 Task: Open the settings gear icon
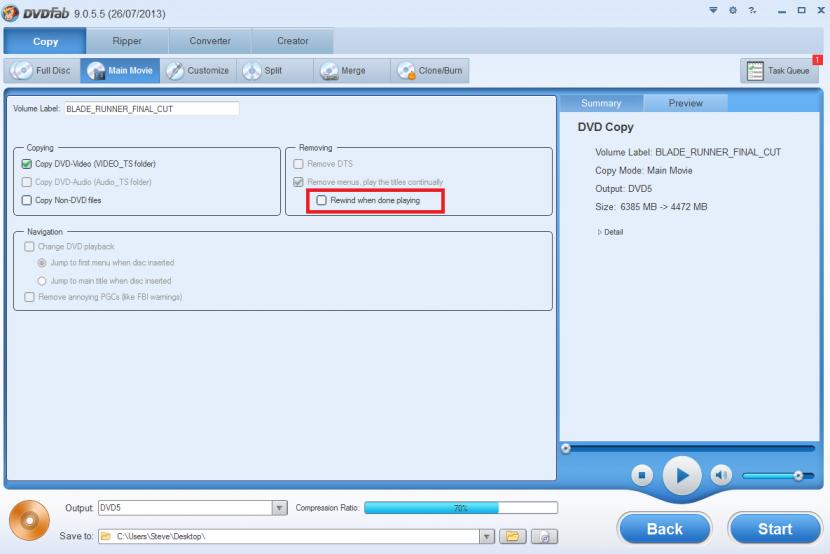point(733,10)
